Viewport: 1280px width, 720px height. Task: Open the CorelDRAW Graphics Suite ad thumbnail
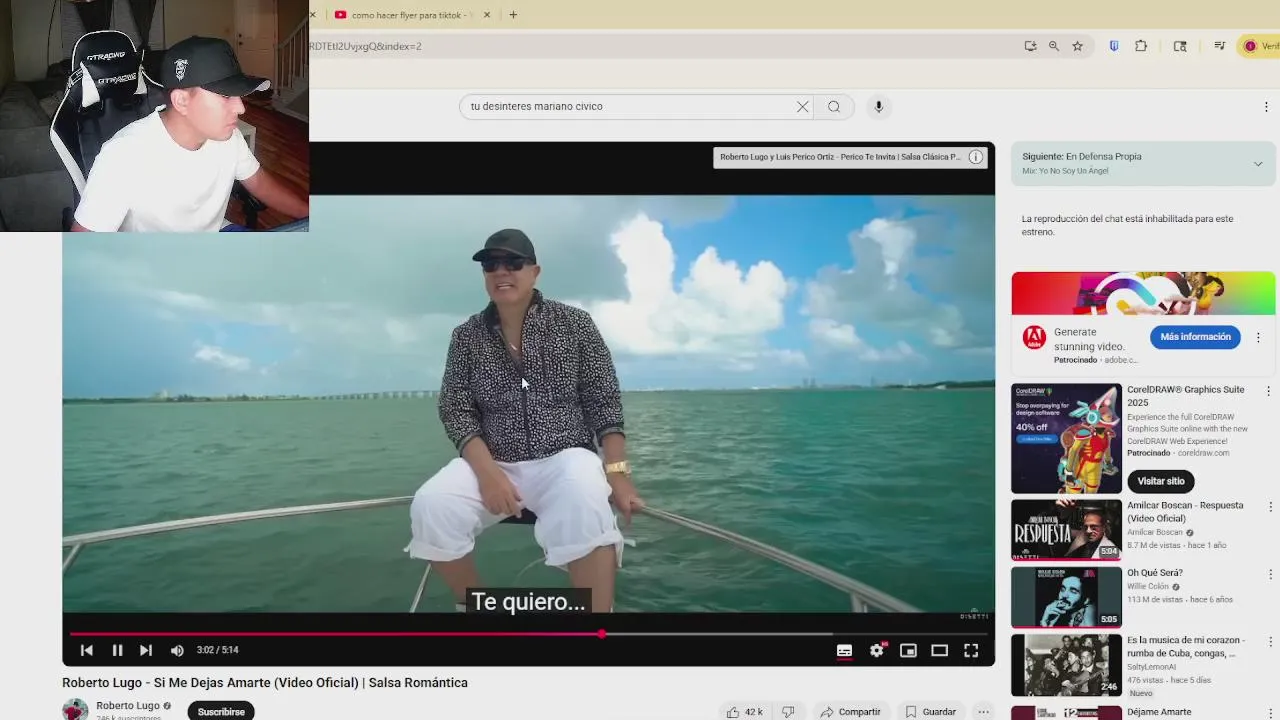(1066, 439)
